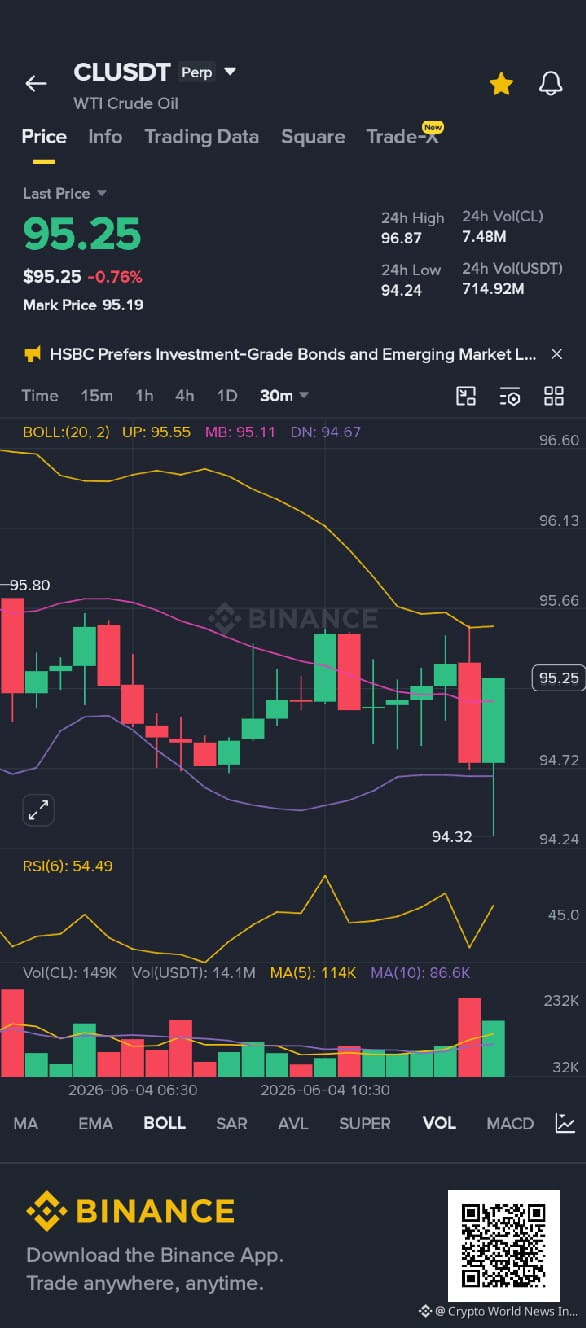Toggle the AVL indicator

click(293, 1123)
